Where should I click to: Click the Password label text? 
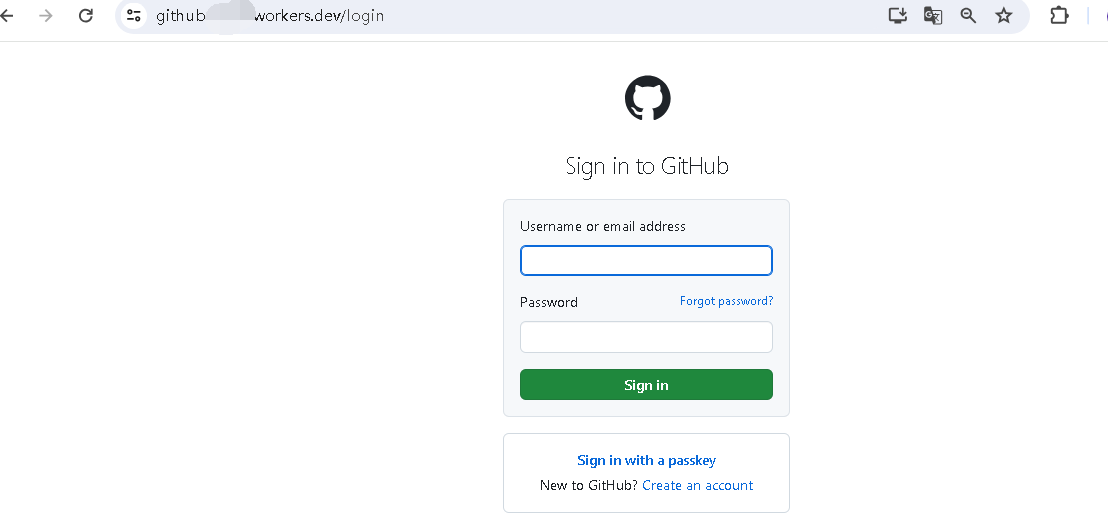click(549, 302)
